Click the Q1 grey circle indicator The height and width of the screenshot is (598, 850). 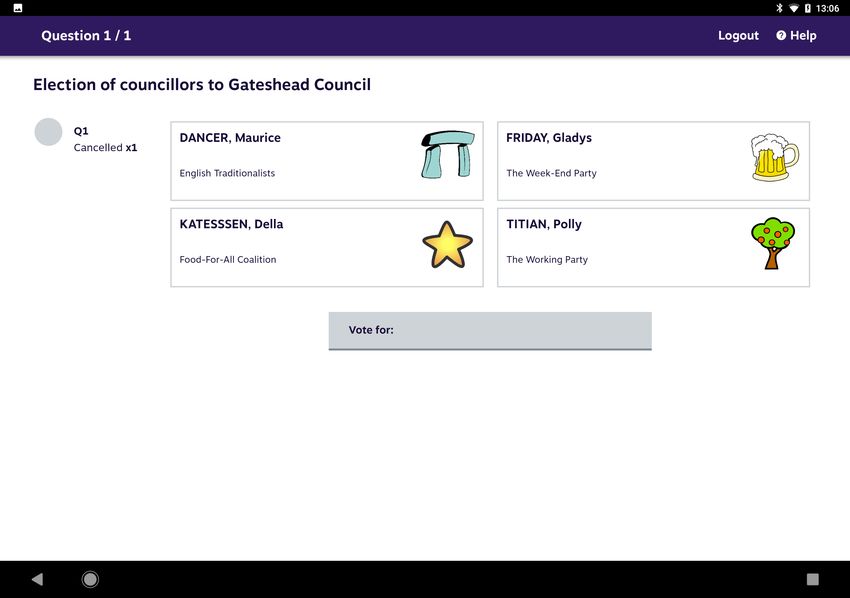coord(48,132)
